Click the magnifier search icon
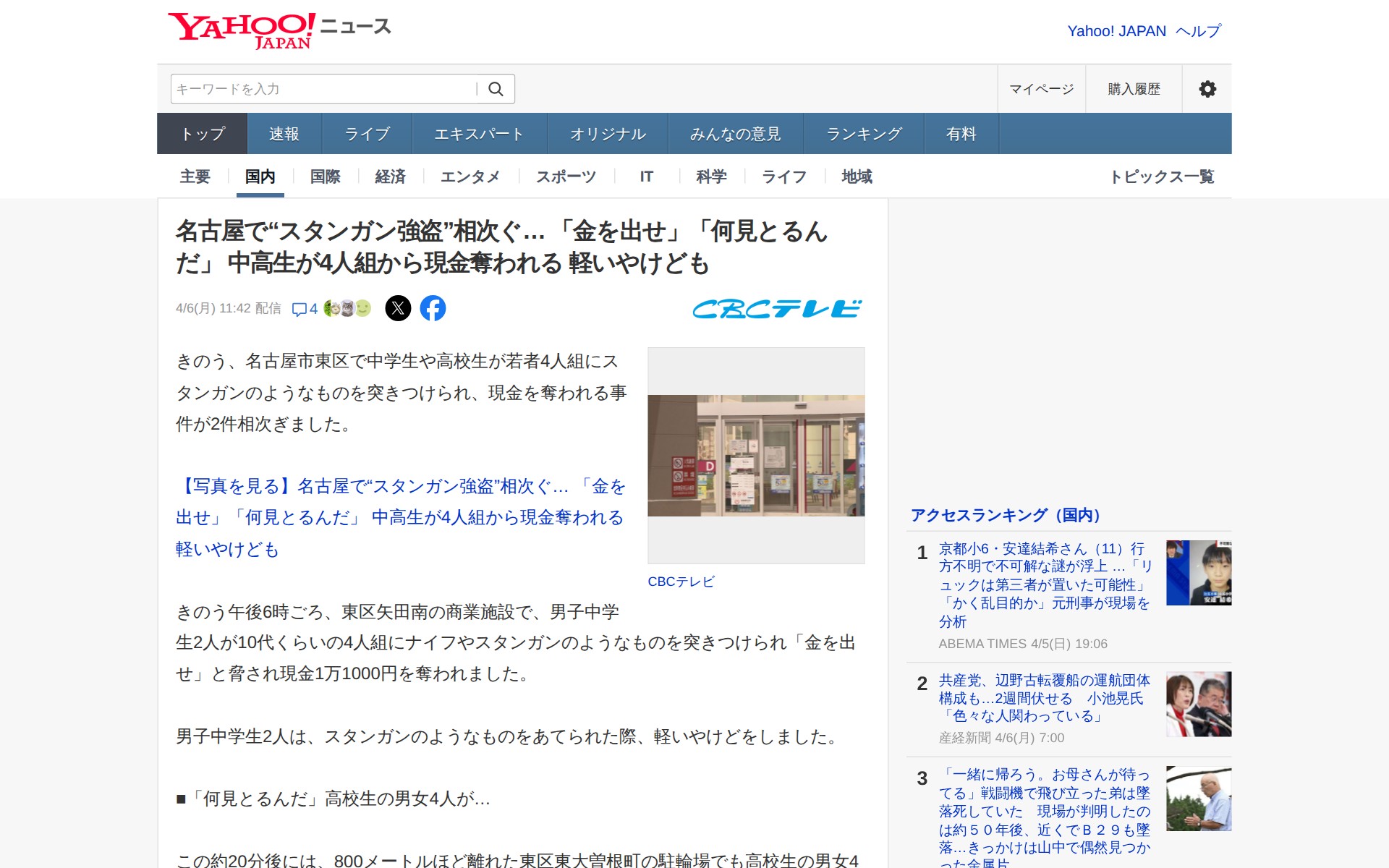The image size is (1389, 868). click(x=496, y=89)
